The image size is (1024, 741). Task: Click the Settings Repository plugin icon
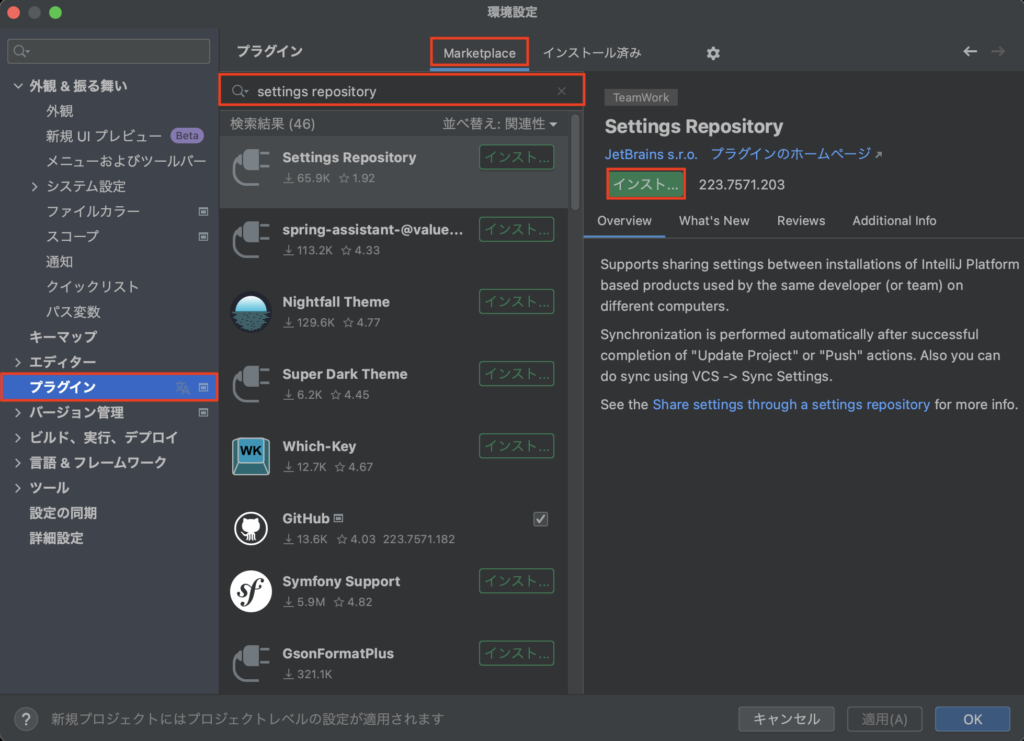[x=251, y=167]
